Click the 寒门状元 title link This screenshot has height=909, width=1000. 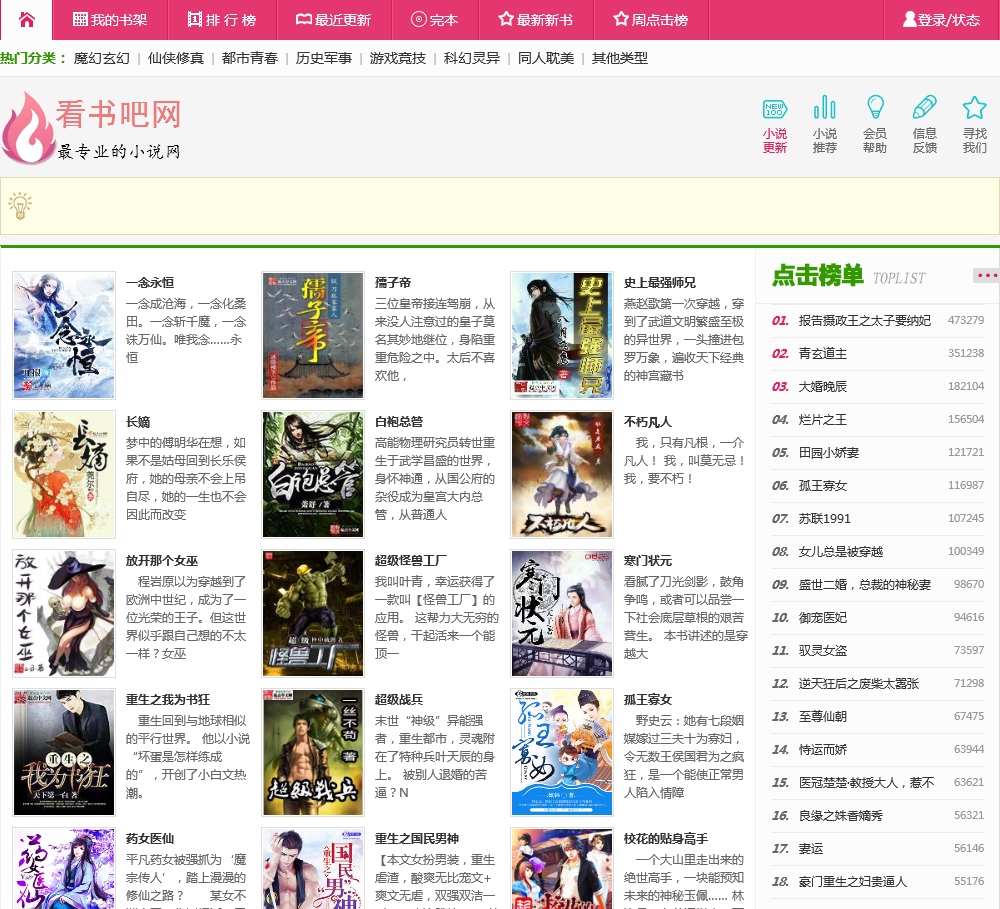coord(647,561)
